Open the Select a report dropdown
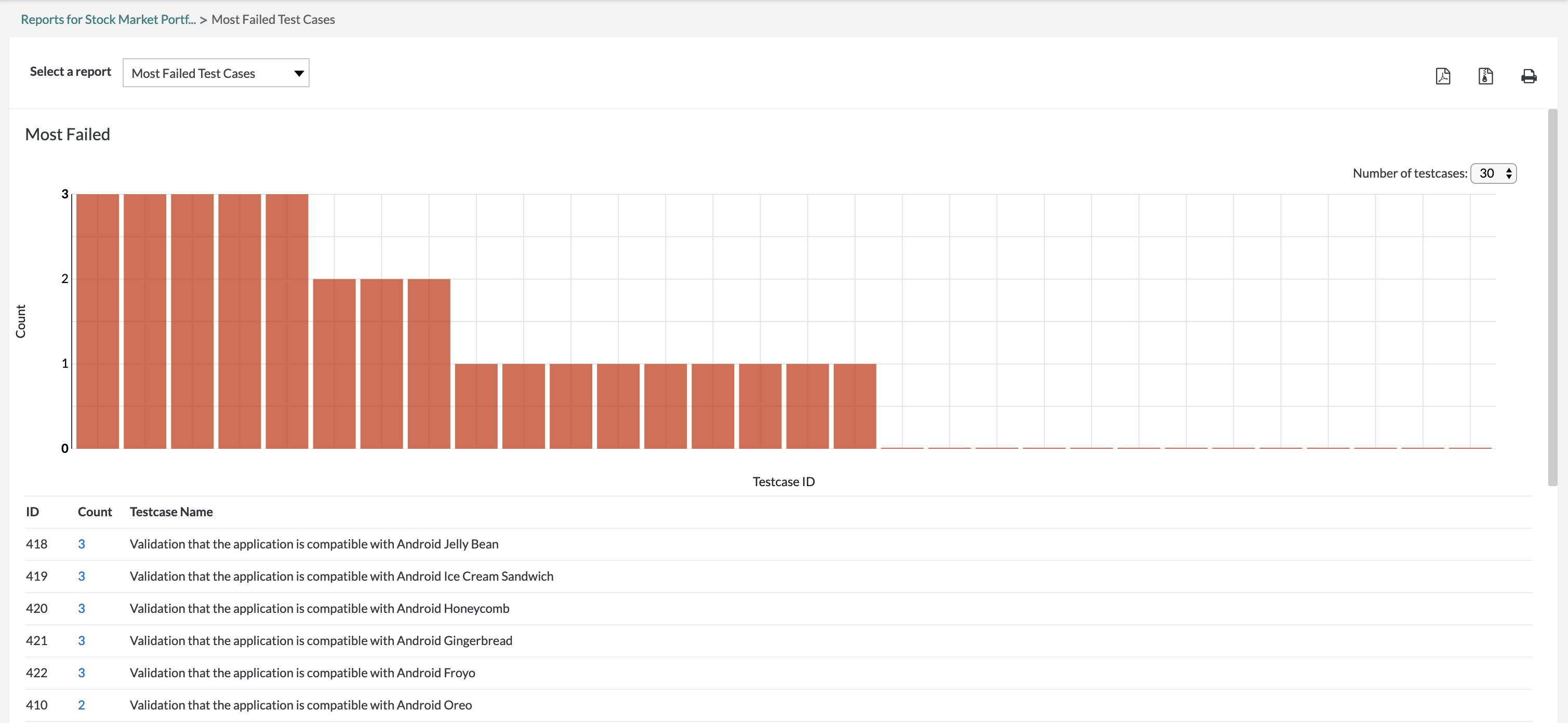 pos(216,73)
